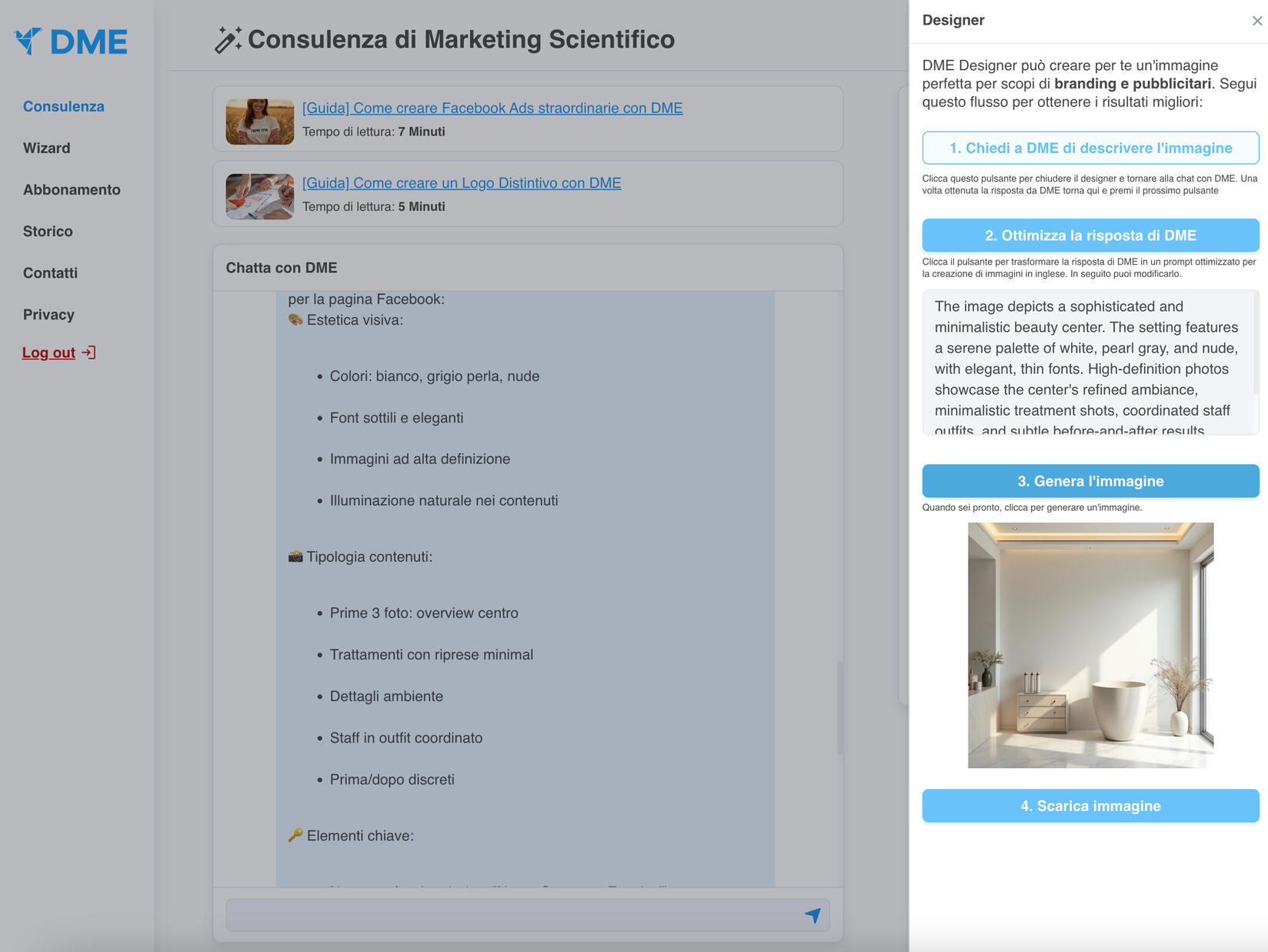Viewport: 1268px width, 952px height.
Task: Open the Logo Distintivo guide thumbnail
Action: [x=259, y=196]
